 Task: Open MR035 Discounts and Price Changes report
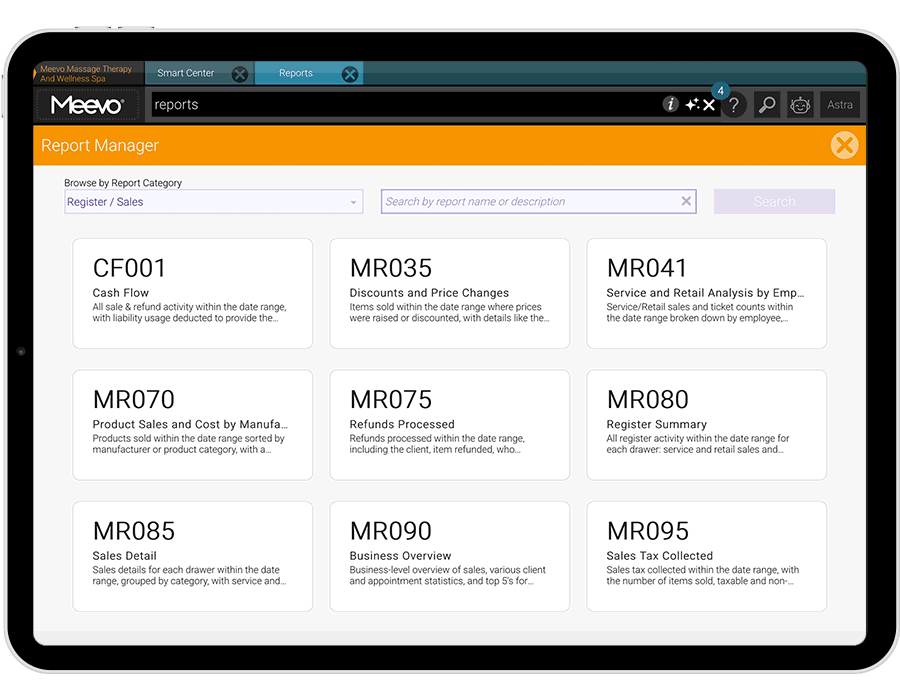pos(449,294)
